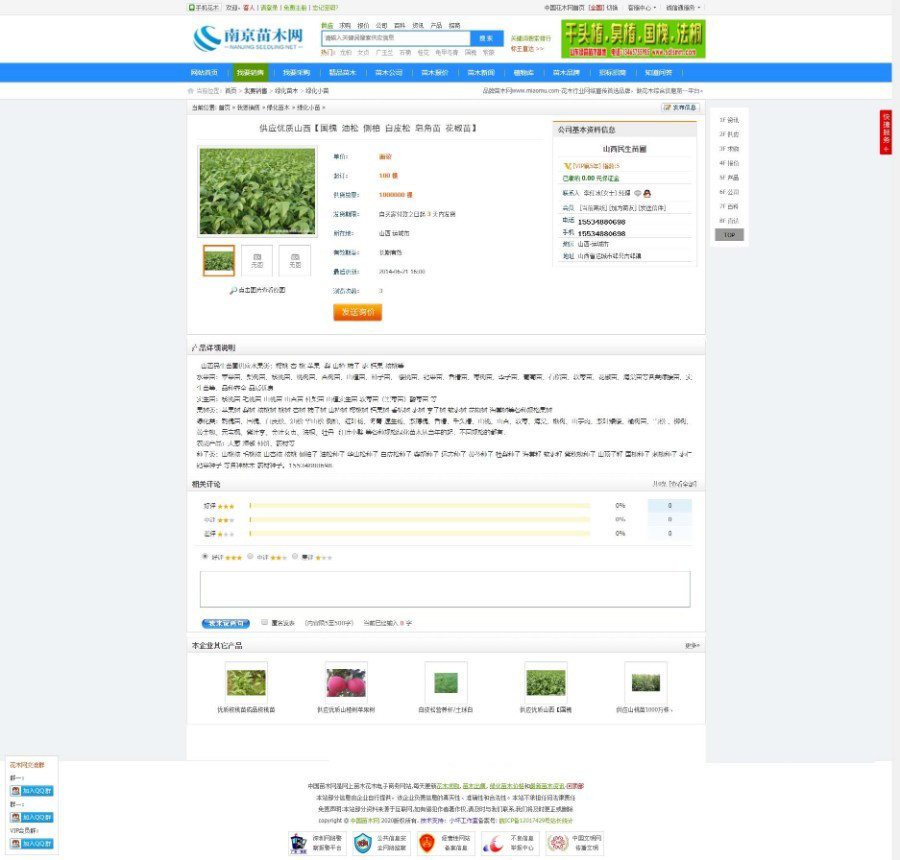900x860 pixels.
Task: Click the first footer badge with the police icon
Action: point(317,843)
